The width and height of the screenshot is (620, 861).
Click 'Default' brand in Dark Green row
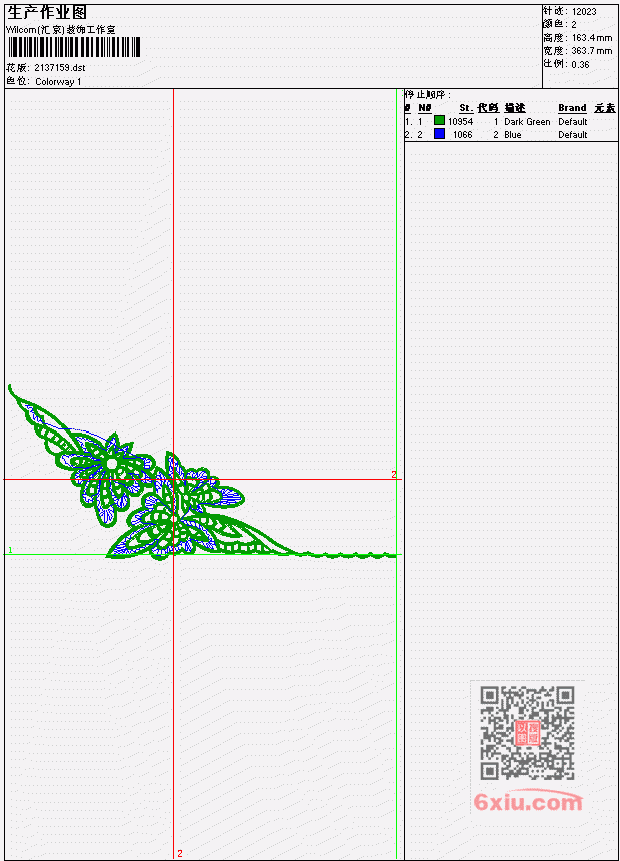[x=573, y=121]
